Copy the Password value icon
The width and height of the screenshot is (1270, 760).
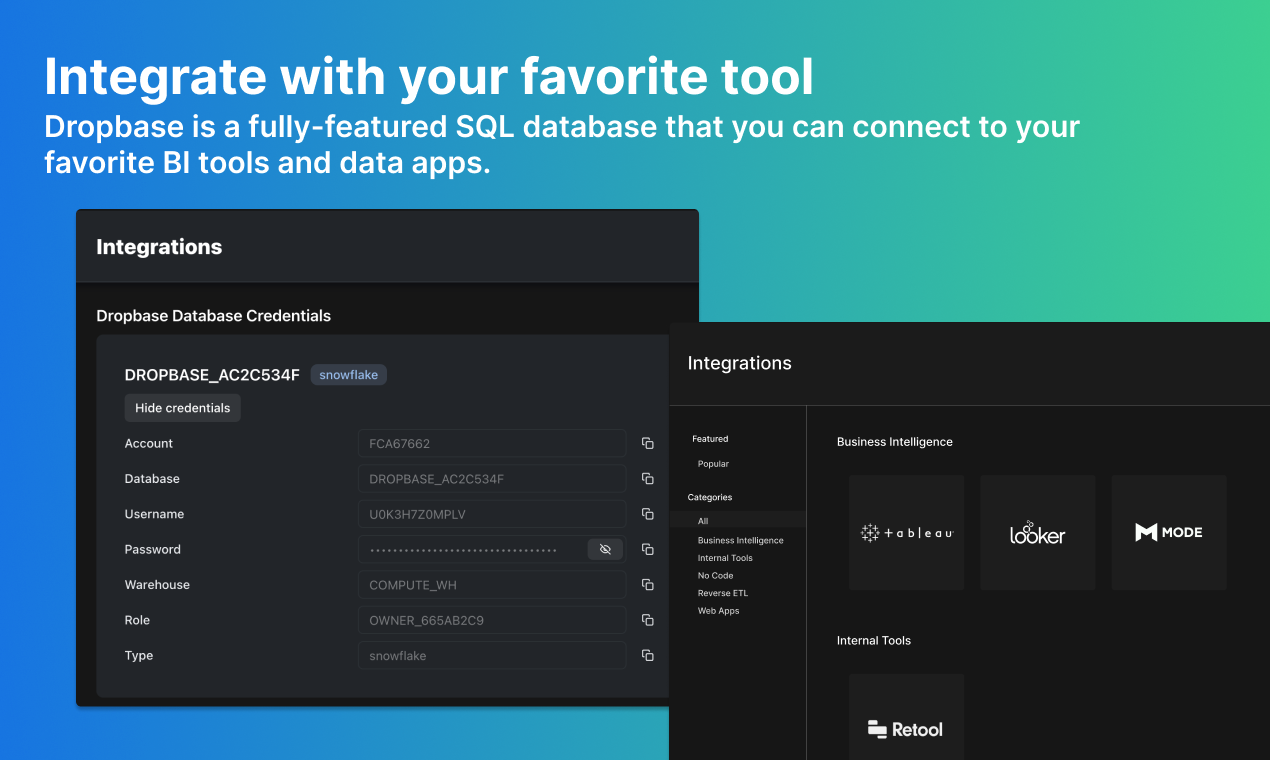coord(648,549)
